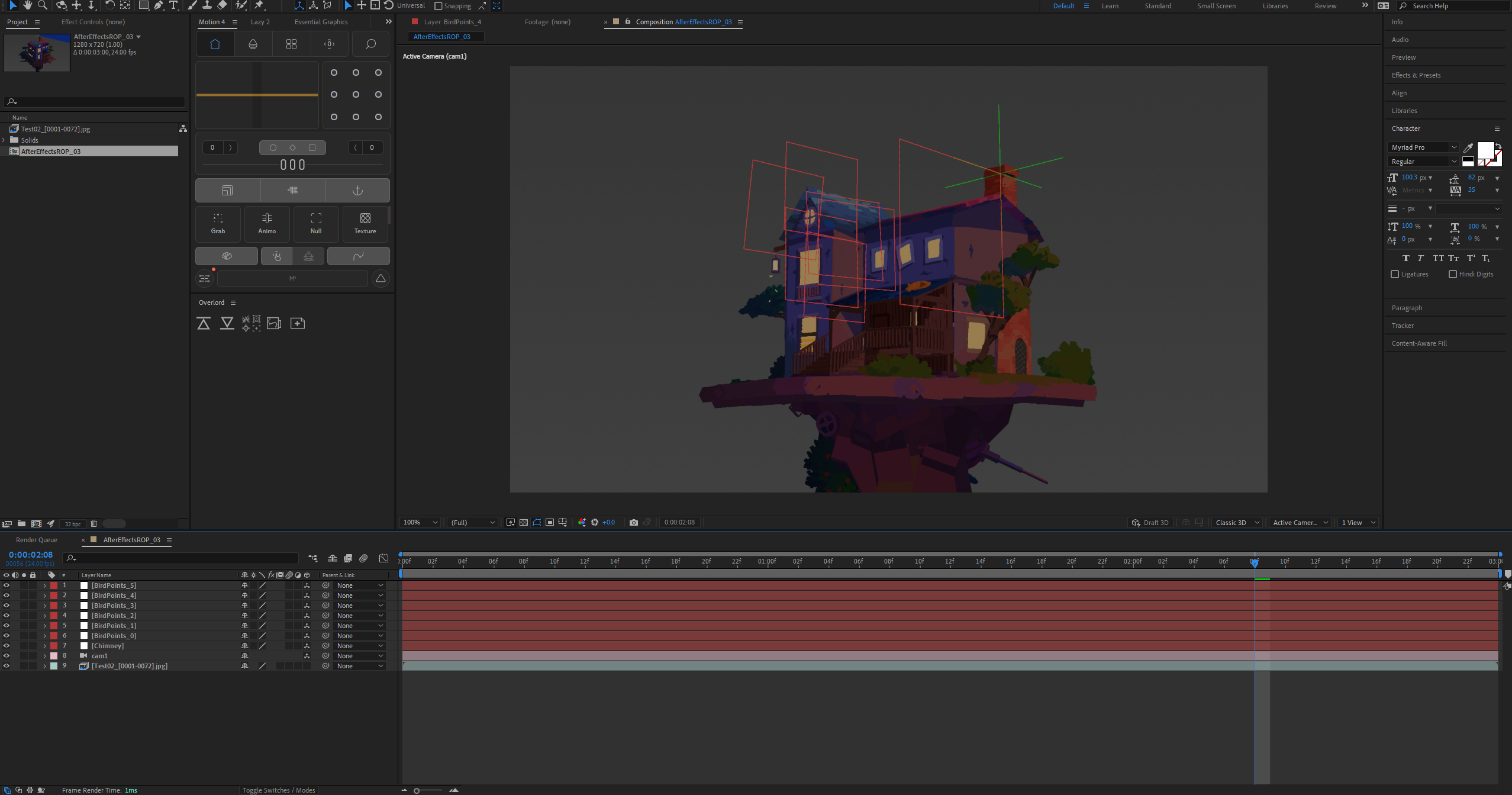Click Overlord pull from Illustrator icon
Screen dimensions: 1512x795
coord(227,323)
